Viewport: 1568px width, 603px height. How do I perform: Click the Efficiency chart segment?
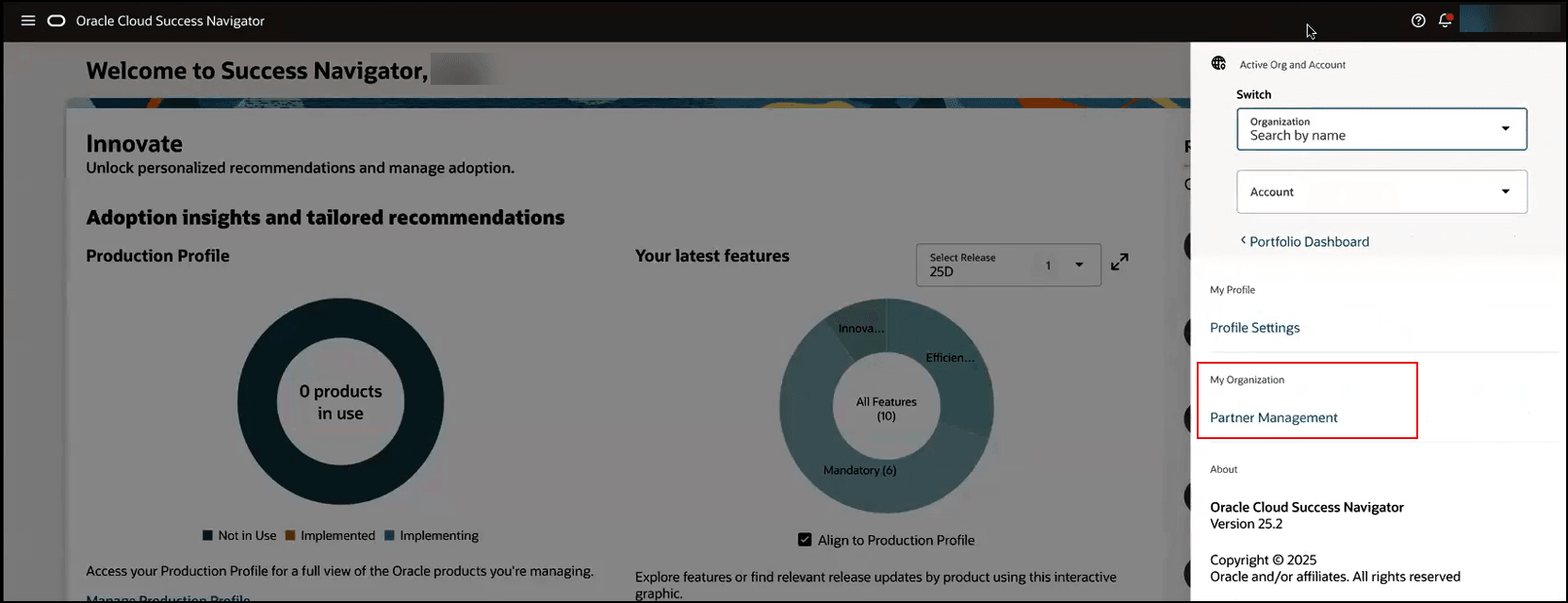point(950,358)
